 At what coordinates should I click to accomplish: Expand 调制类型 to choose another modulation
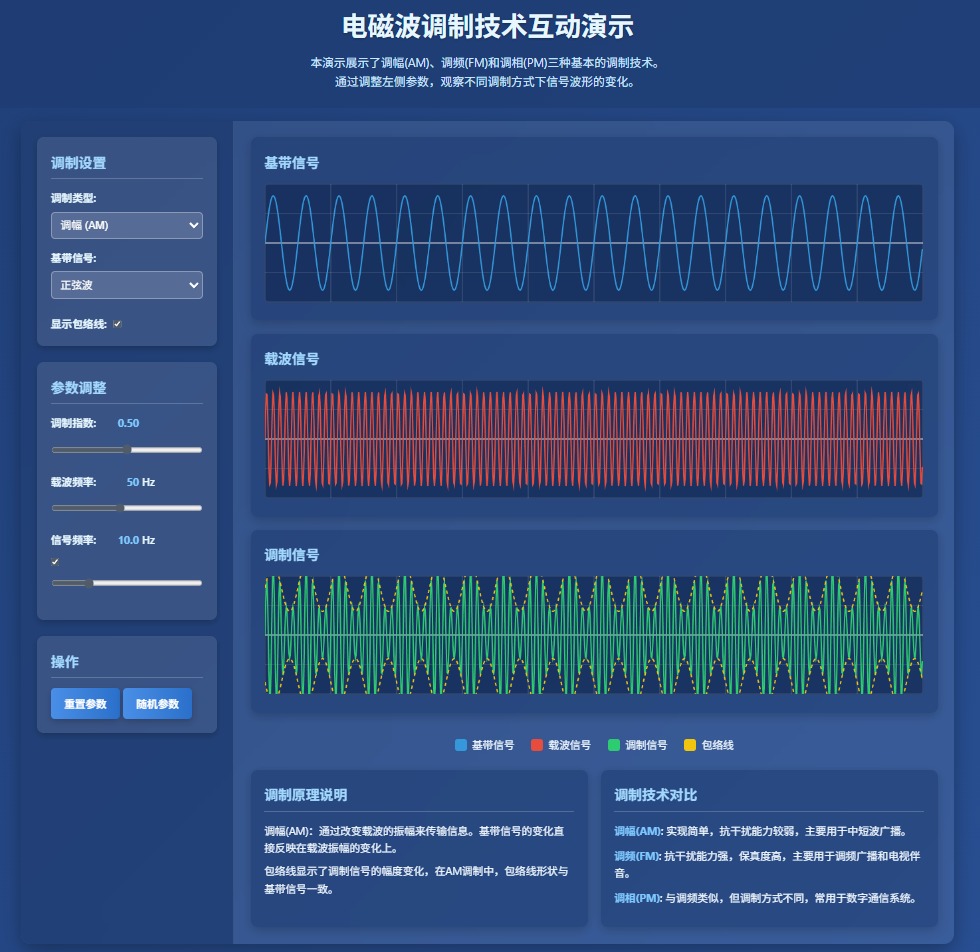click(127, 225)
